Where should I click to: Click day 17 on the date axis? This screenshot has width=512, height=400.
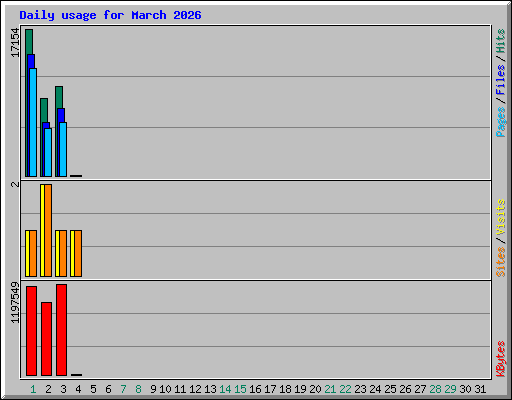(270, 389)
